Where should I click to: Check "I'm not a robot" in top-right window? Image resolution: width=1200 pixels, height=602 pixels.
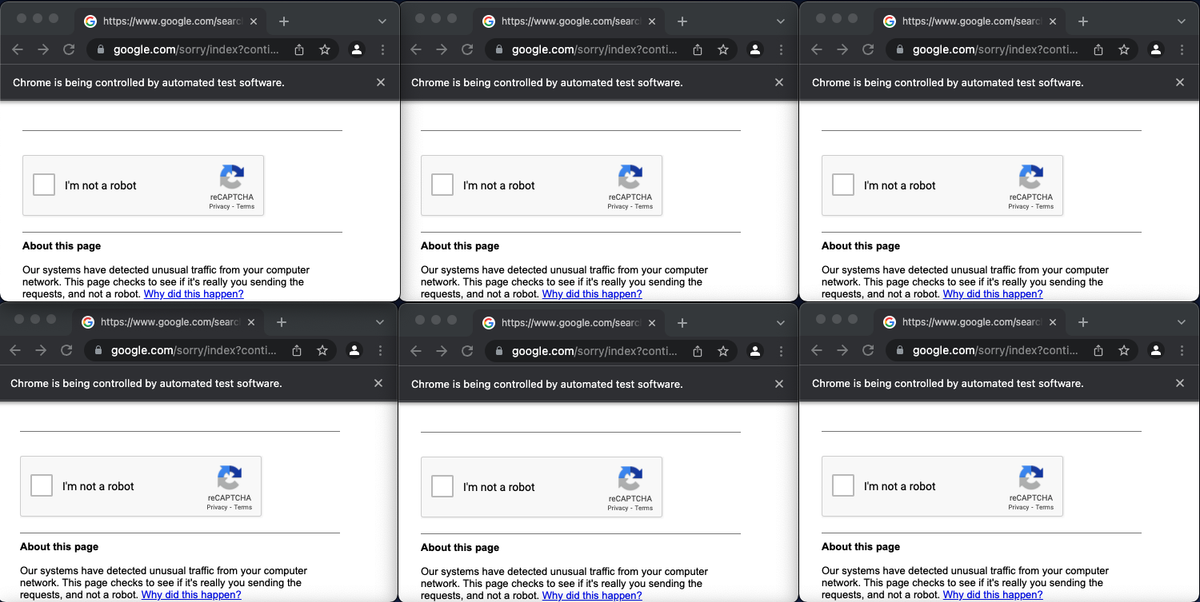(x=843, y=185)
